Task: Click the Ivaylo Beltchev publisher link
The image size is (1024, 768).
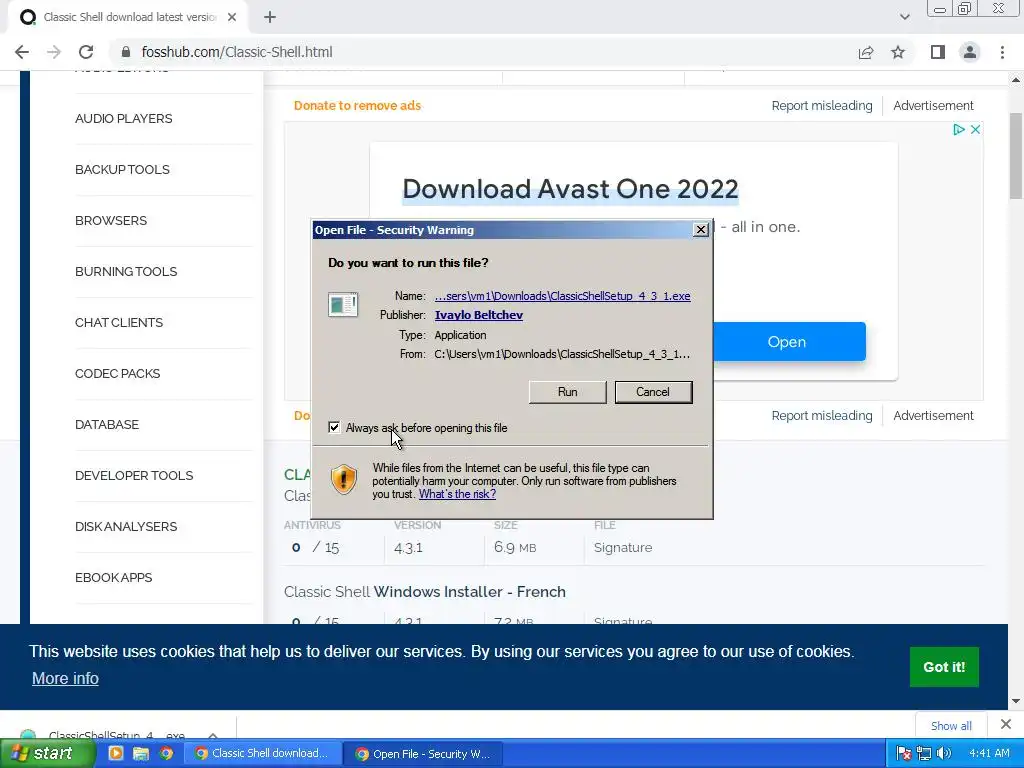Action: tap(479, 315)
